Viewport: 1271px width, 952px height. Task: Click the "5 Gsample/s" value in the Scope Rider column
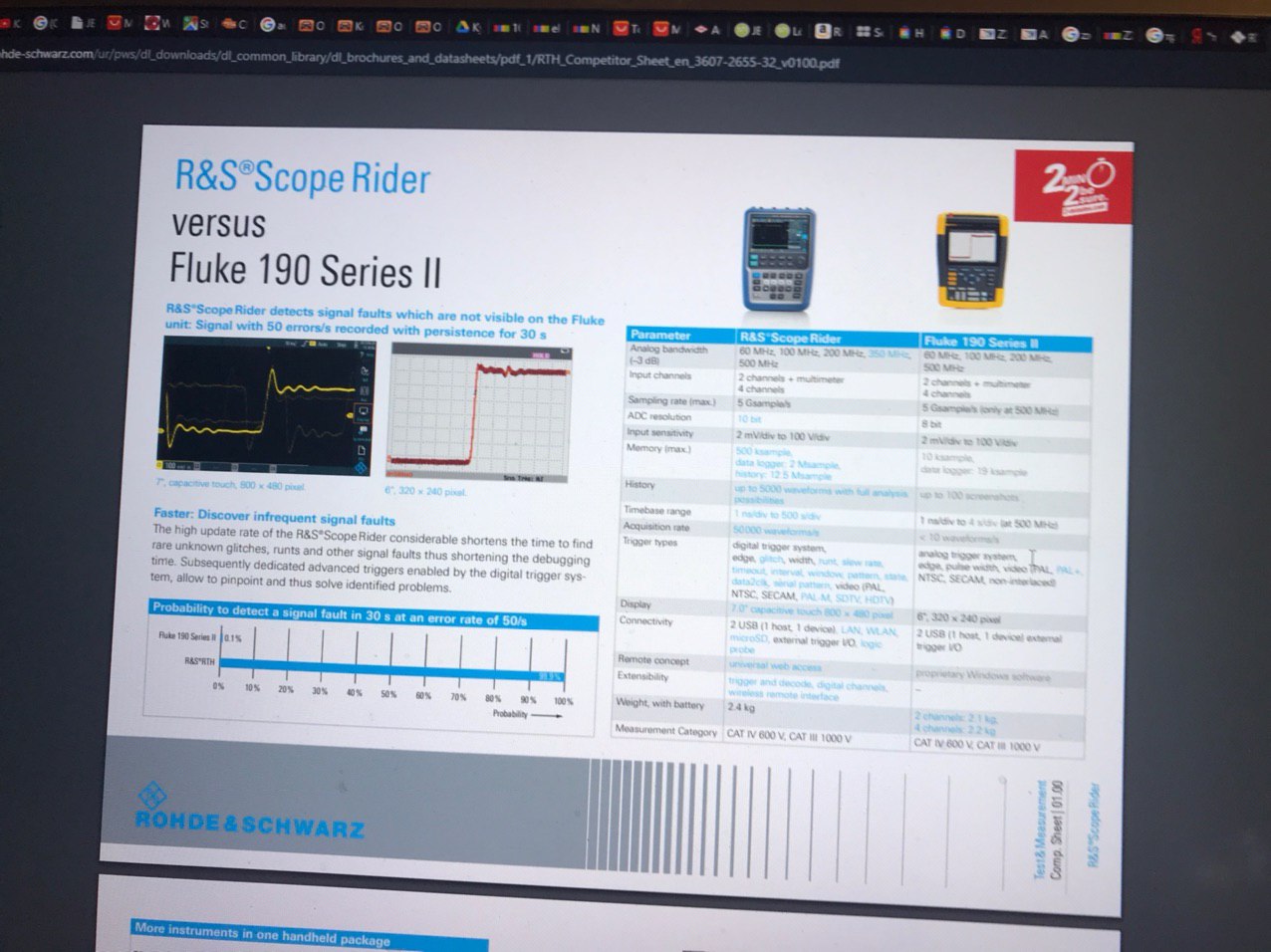pos(765,403)
